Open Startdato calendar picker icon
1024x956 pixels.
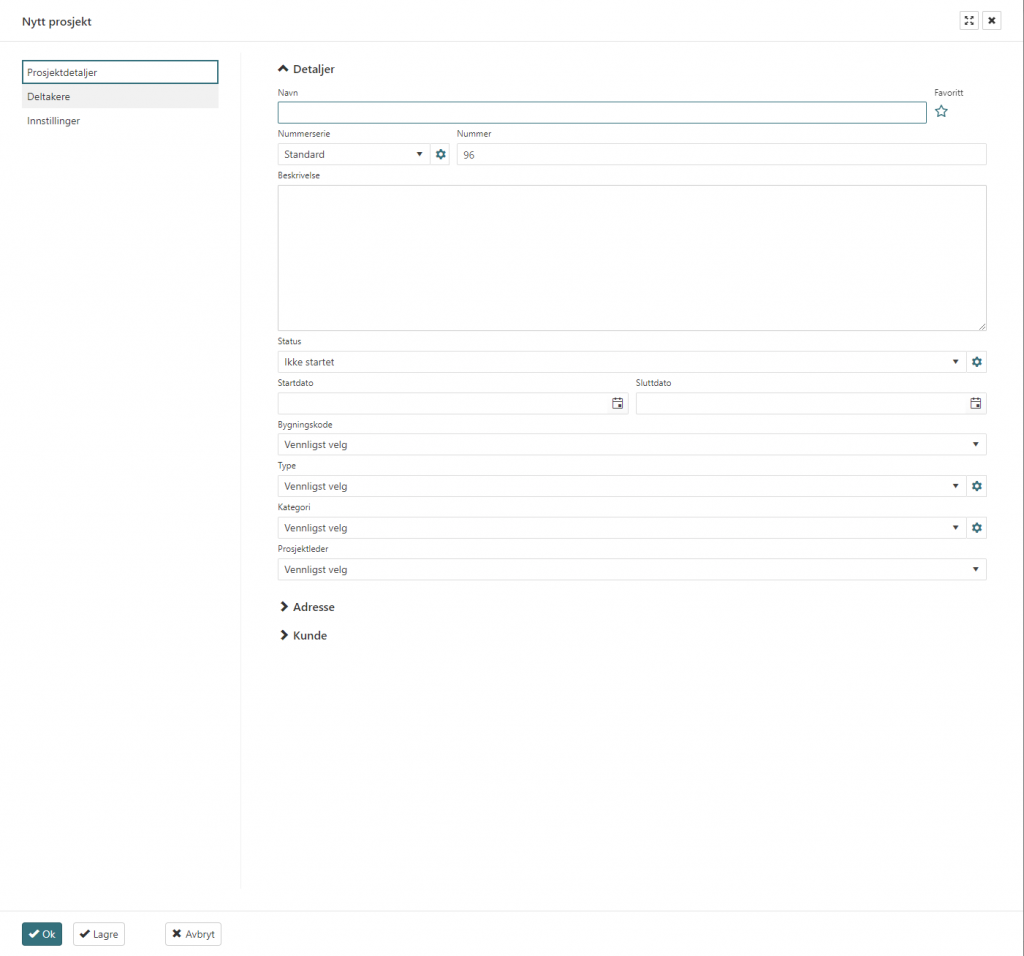click(617, 403)
